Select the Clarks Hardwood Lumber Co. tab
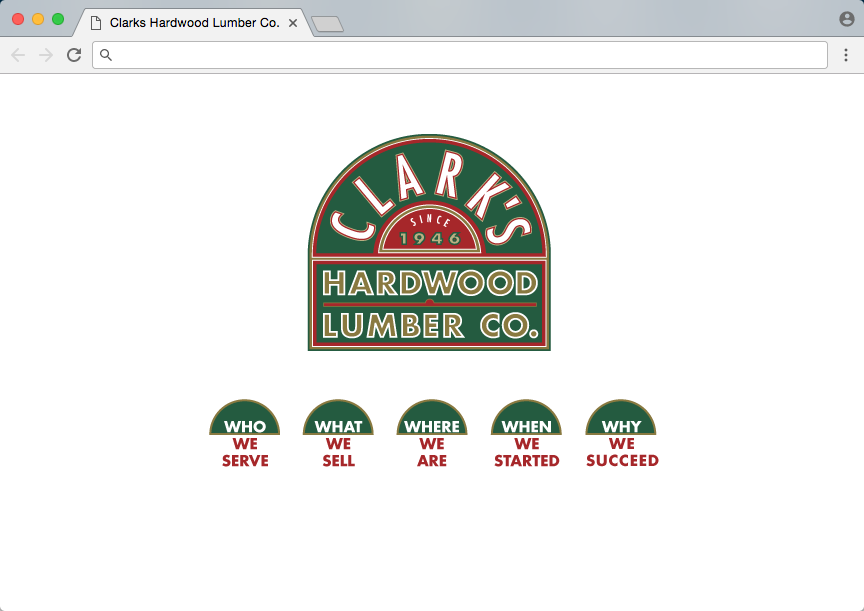Screen dimensions: 864x611 coord(194,23)
